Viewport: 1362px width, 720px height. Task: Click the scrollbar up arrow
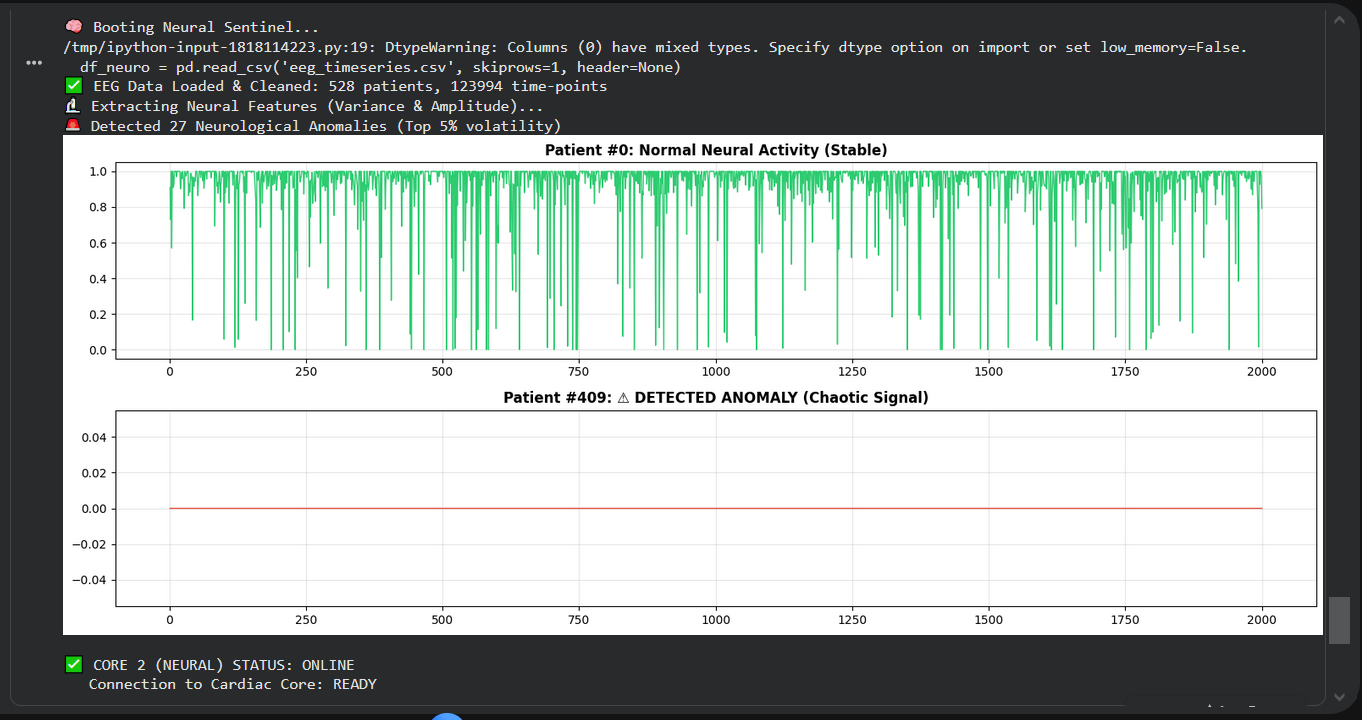point(1339,18)
